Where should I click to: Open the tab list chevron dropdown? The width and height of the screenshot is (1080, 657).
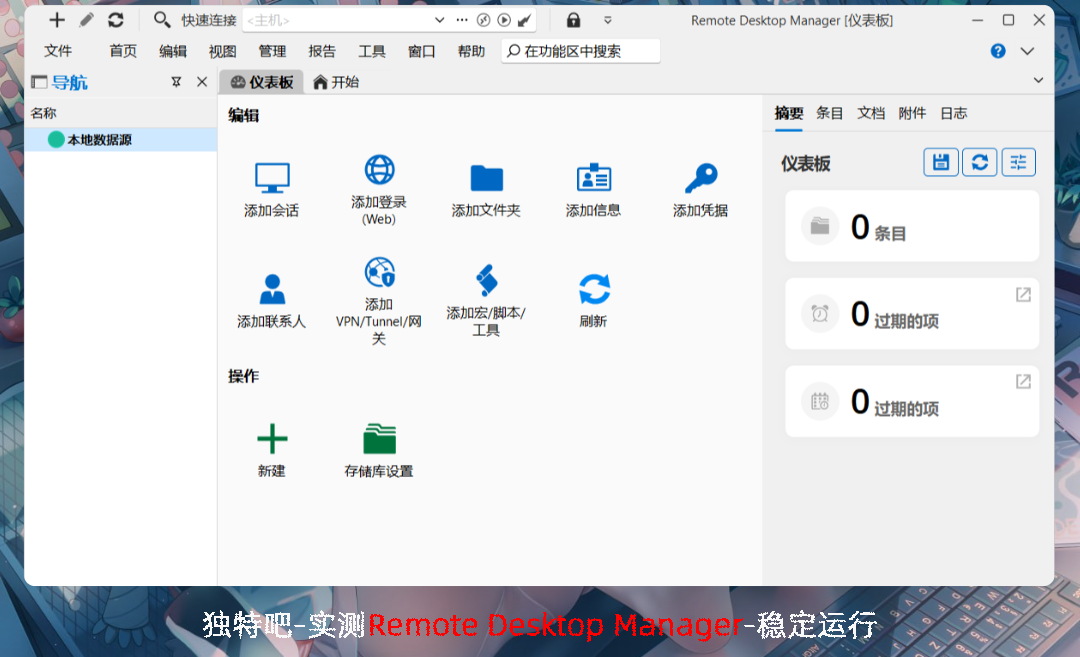(1038, 81)
